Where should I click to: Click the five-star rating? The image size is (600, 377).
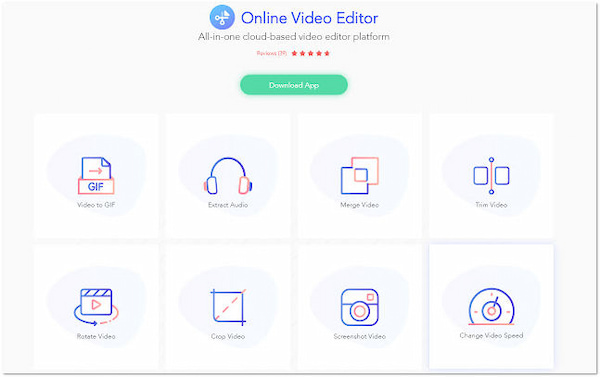pyautogui.click(x=310, y=53)
